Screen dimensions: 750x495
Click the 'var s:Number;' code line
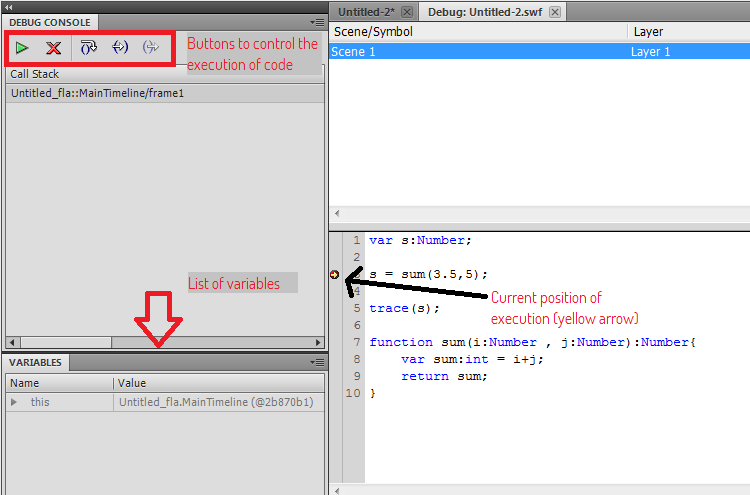tap(420, 240)
